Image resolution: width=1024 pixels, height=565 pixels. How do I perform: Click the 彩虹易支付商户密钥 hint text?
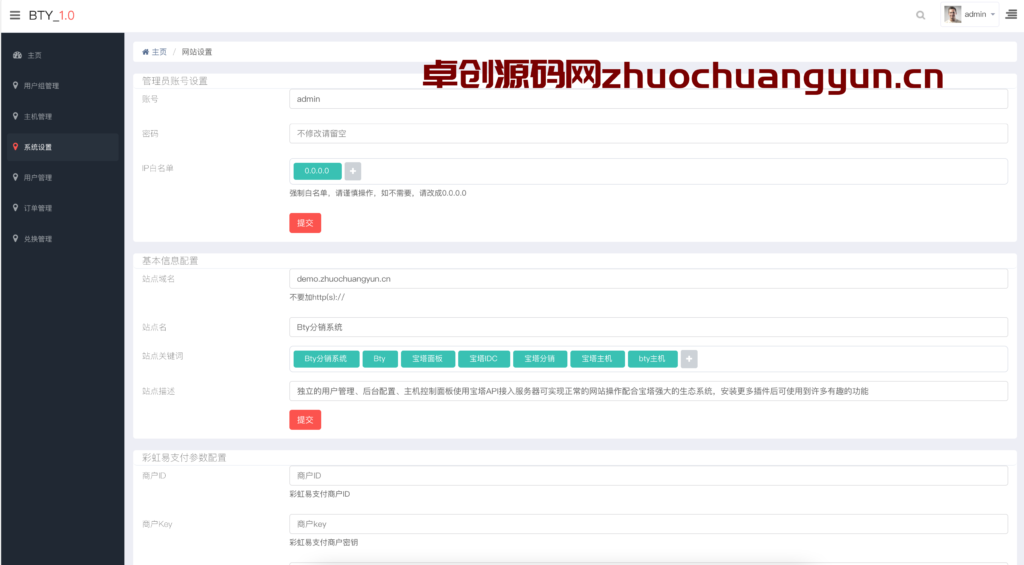coord(324,542)
